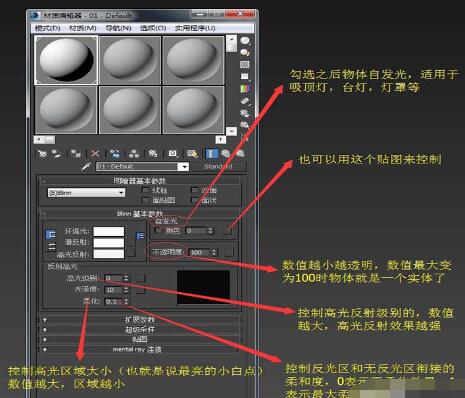Open the 实用程序(U) menu
The height and width of the screenshot is (398, 465).
[195, 28]
